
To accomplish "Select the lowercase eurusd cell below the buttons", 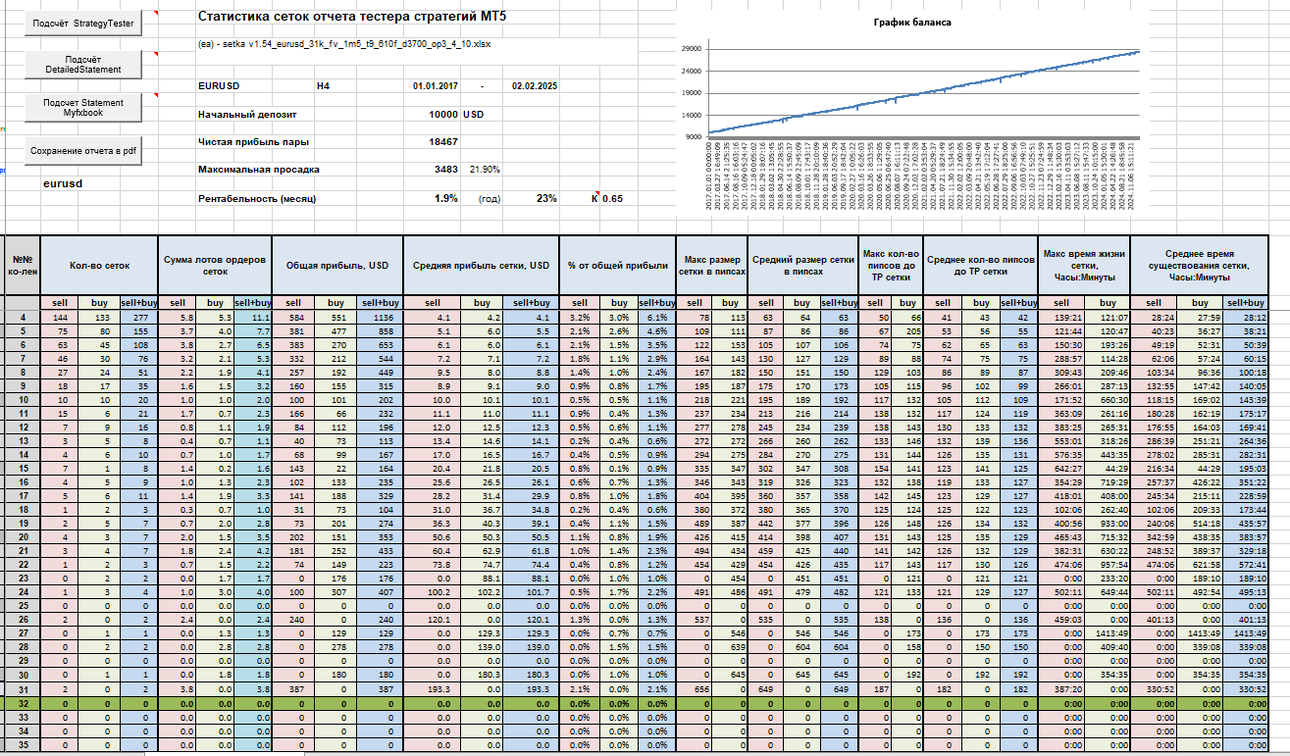I will pyautogui.click(x=63, y=184).
